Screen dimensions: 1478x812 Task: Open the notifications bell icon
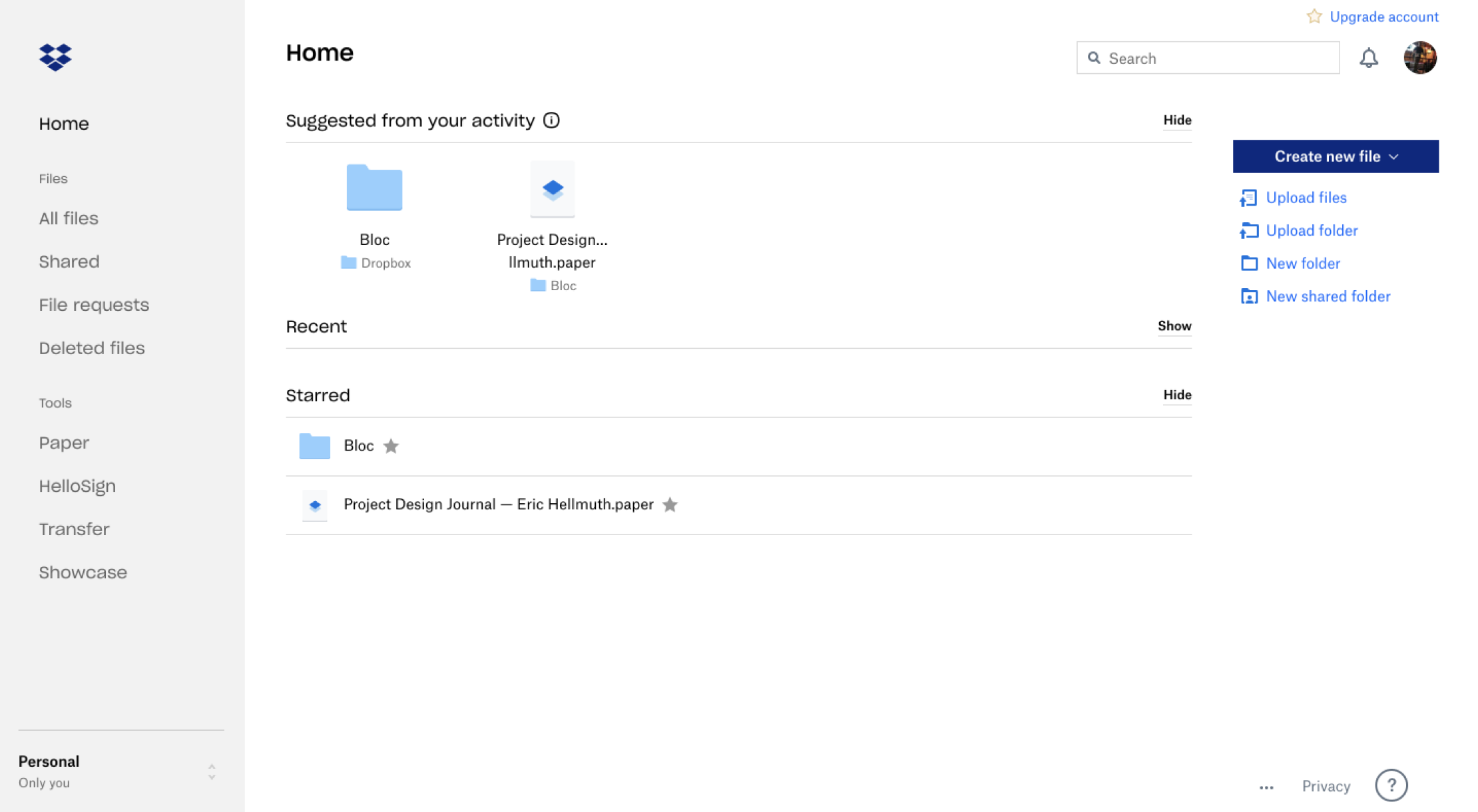[1368, 58]
